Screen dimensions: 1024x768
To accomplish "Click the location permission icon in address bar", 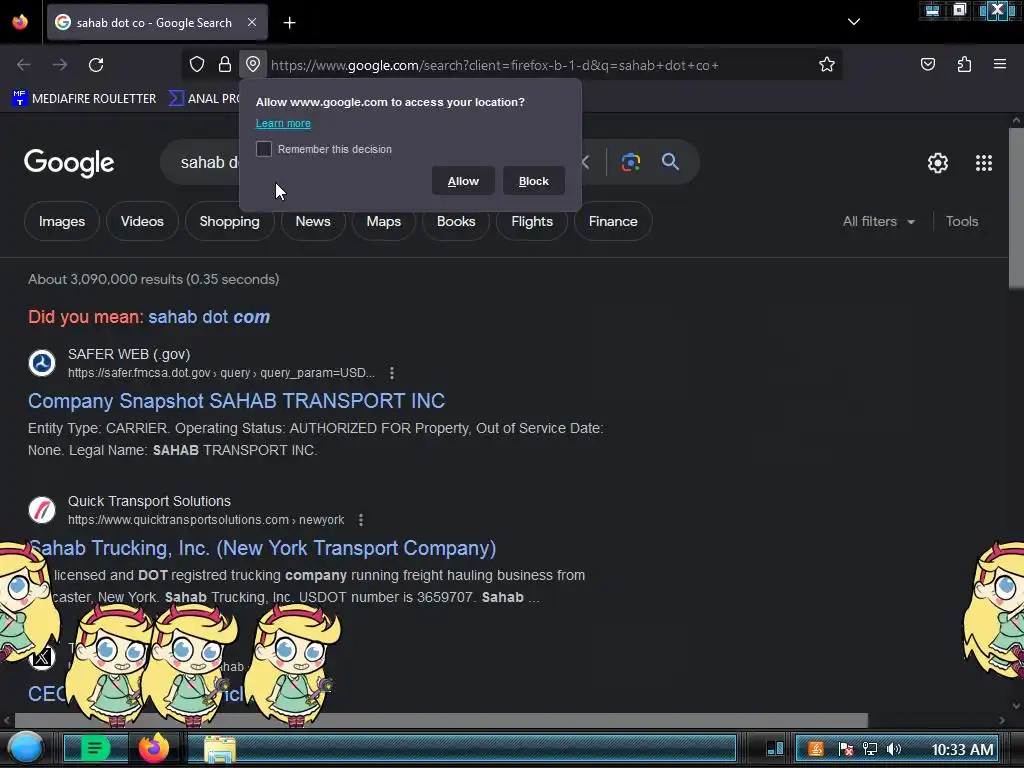I will click(x=253, y=65).
